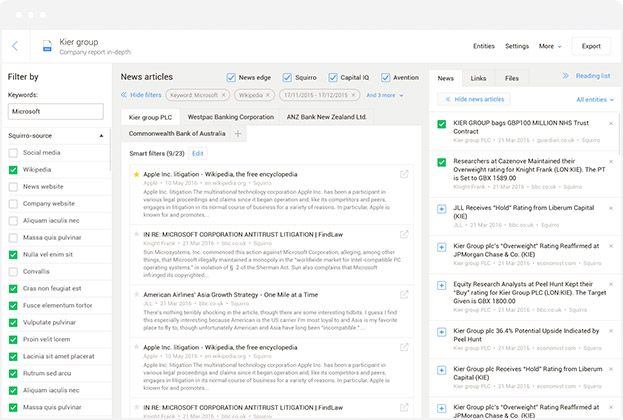Uncheck the Wikipedia source filter
Viewport: 623px width, 420px height.
pos(13,170)
